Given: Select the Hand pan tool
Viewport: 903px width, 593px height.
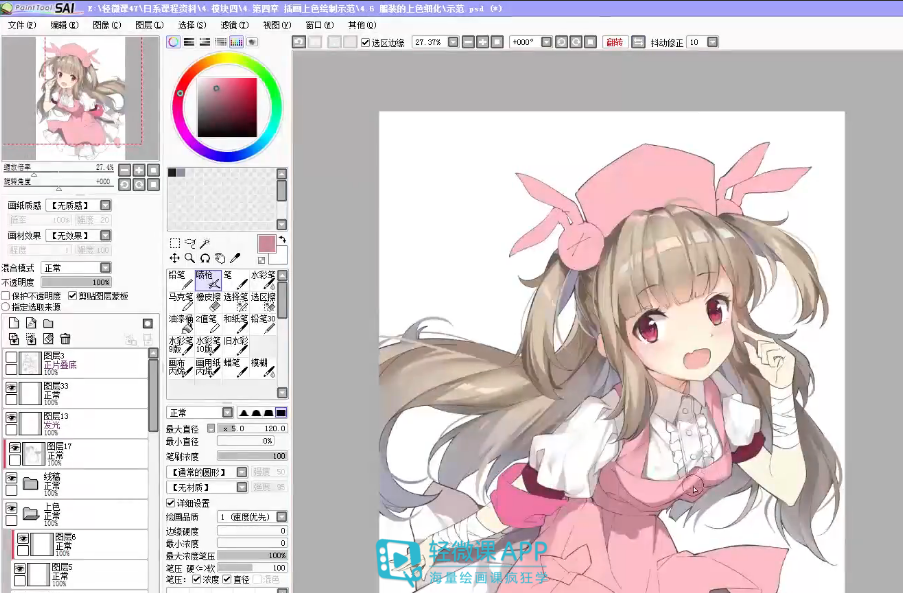Looking at the screenshot, I should pyautogui.click(x=219, y=258).
